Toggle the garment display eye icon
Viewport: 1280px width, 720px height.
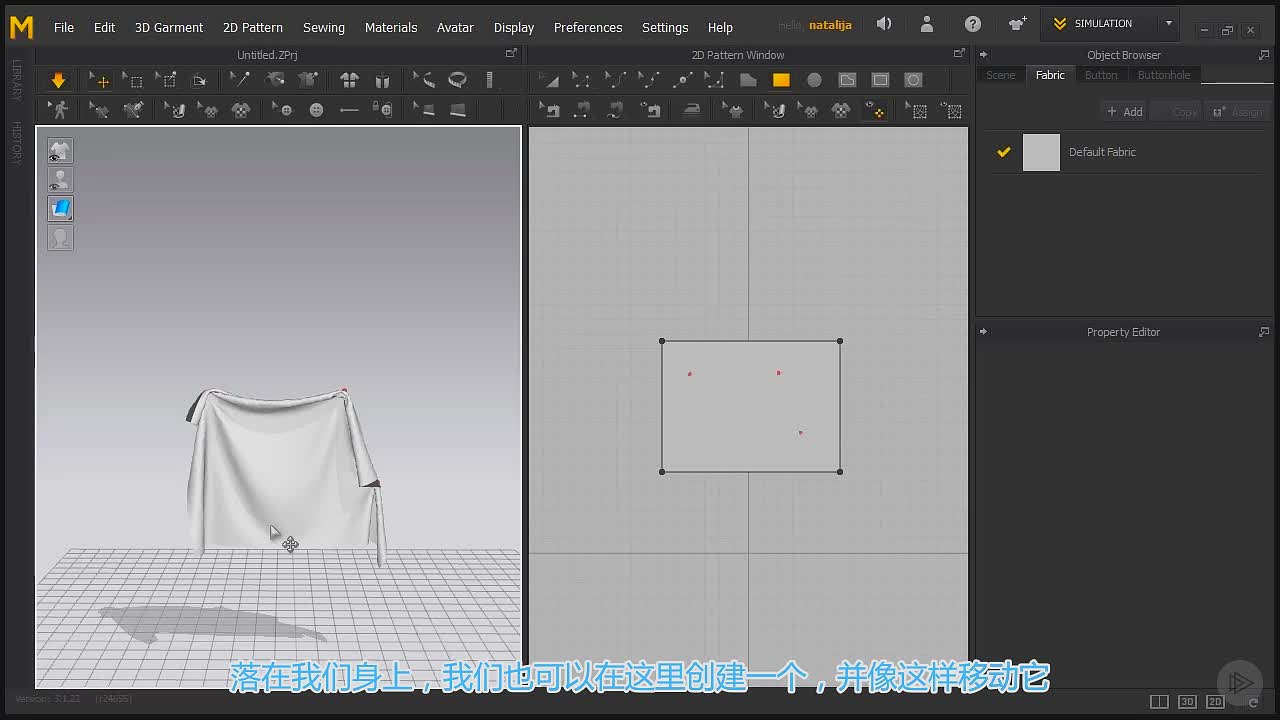click(x=60, y=151)
